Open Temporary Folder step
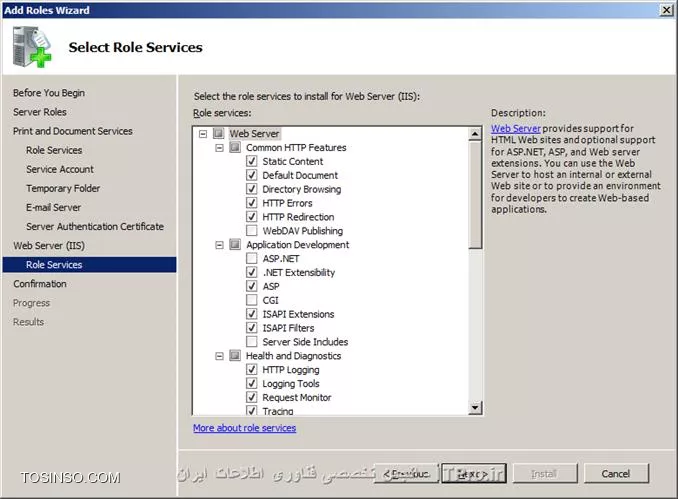678x499 pixels. click(x=63, y=188)
